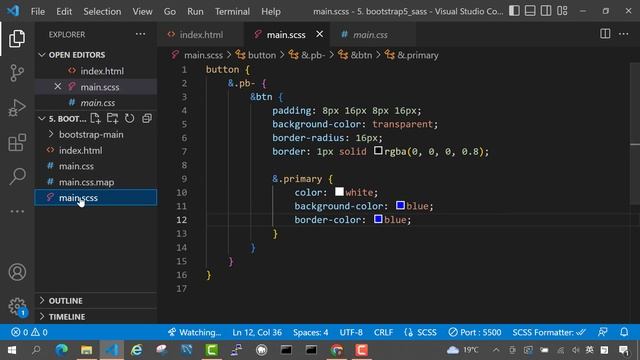640x360 pixels.
Task: Click SCSS Formatter status item
Action: (549, 332)
